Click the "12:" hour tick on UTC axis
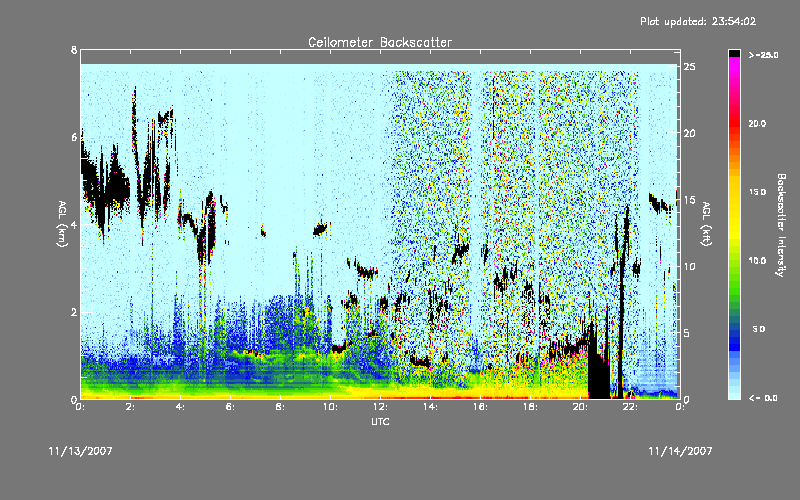This screenshot has height=500, width=800. pos(380,407)
